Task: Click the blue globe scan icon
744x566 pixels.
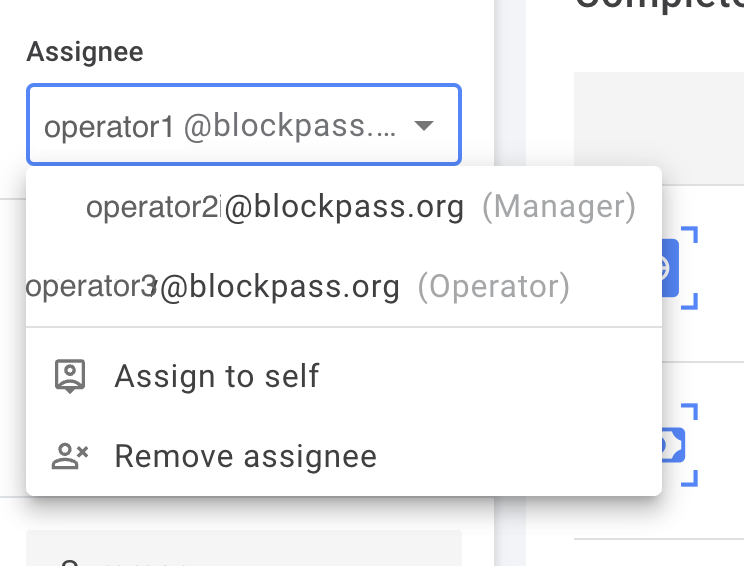Action: [670, 268]
